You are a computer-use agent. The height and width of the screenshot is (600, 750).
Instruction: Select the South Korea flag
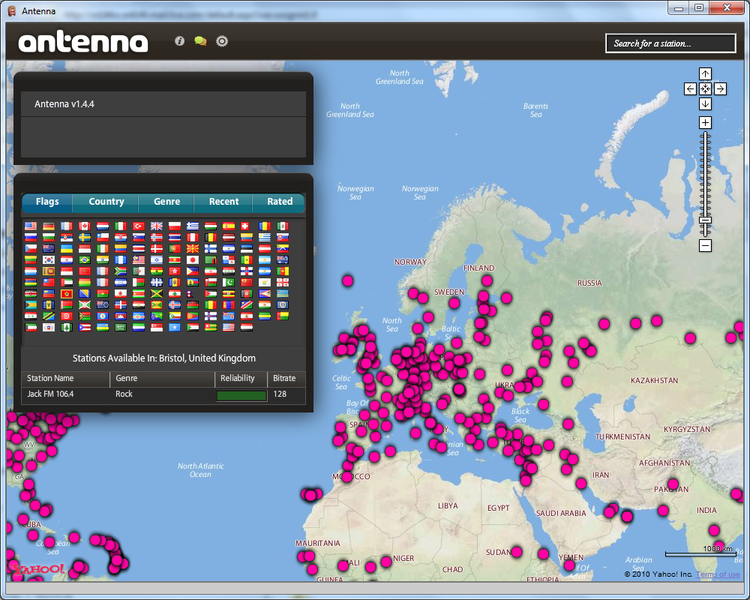pos(49,260)
